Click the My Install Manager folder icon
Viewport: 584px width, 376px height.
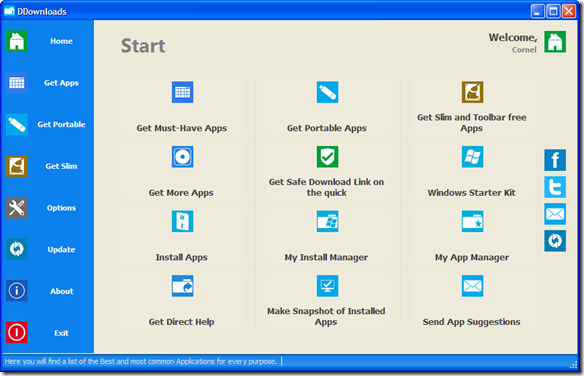[x=327, y=222]
